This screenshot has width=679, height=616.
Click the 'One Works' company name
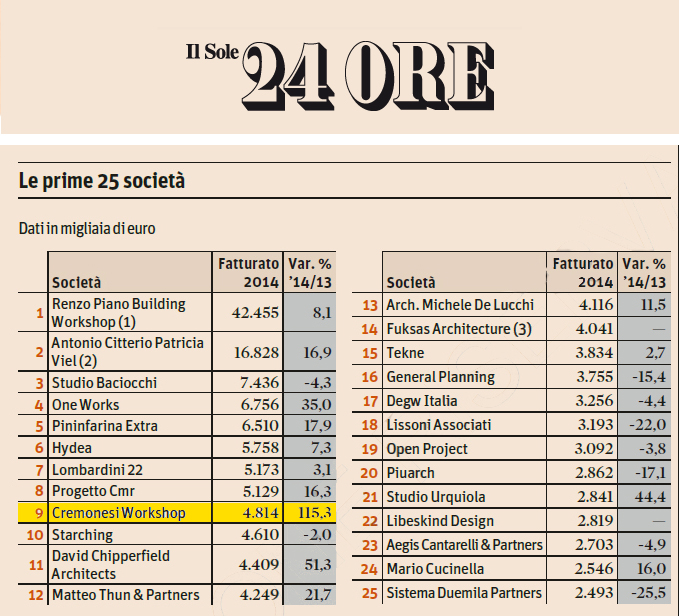85,404
